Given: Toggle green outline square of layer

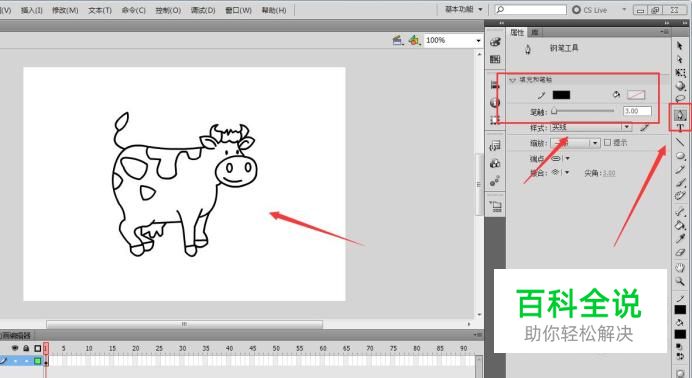Looking at the screenshot, I should 38,361.
